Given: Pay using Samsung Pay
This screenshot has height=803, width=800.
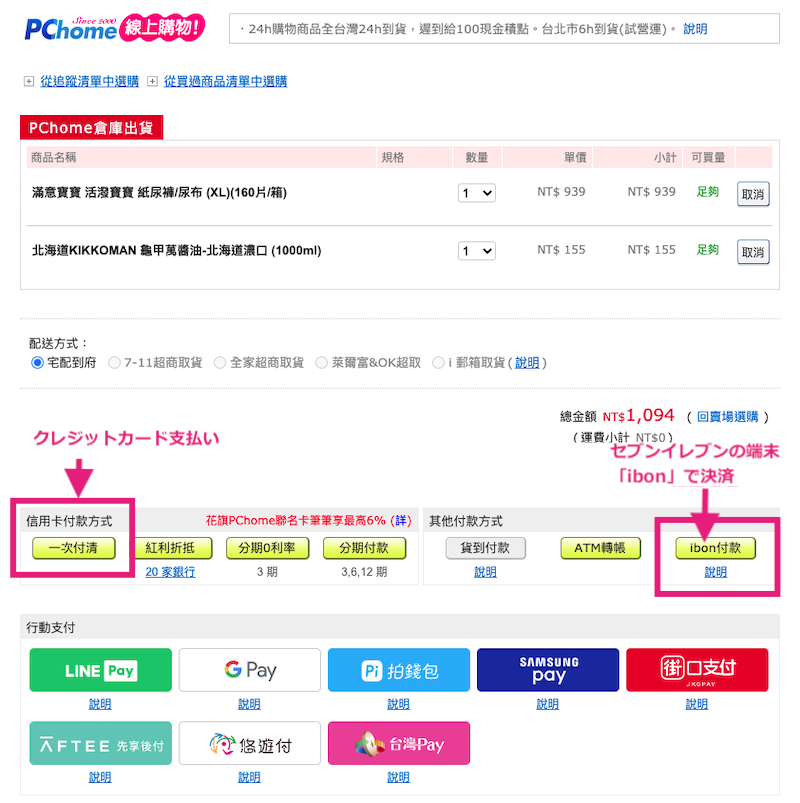Looking at the screenshot, I should pos(548,670).
